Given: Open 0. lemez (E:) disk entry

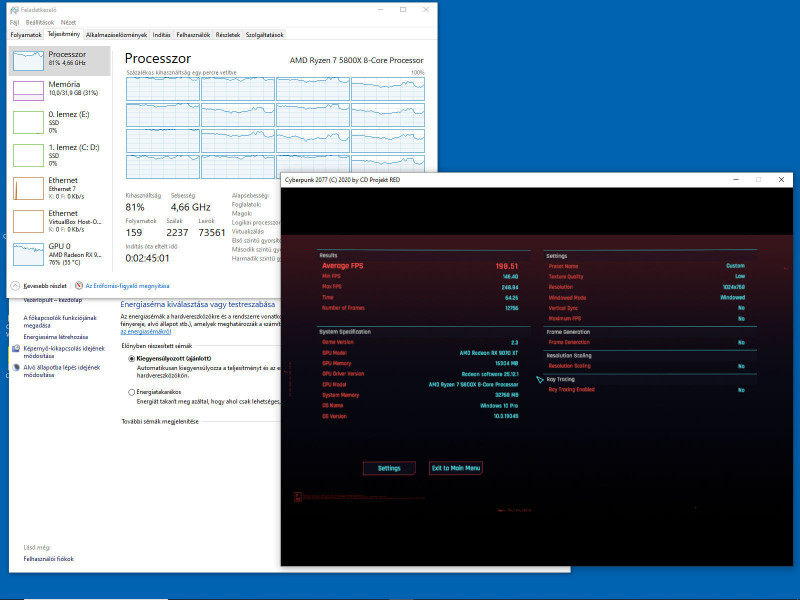Looking at the screenshot, I should click(59, 122).
